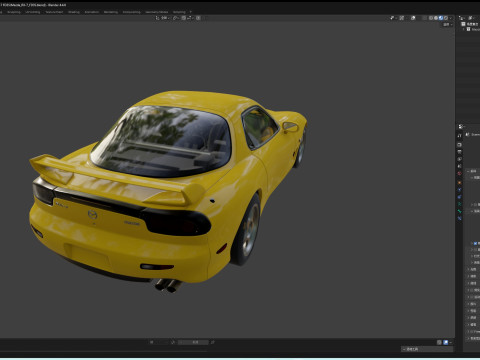Open the viewport shading options dropdown
The width and height of the screenshot is (480, 360).
[451, 18]
